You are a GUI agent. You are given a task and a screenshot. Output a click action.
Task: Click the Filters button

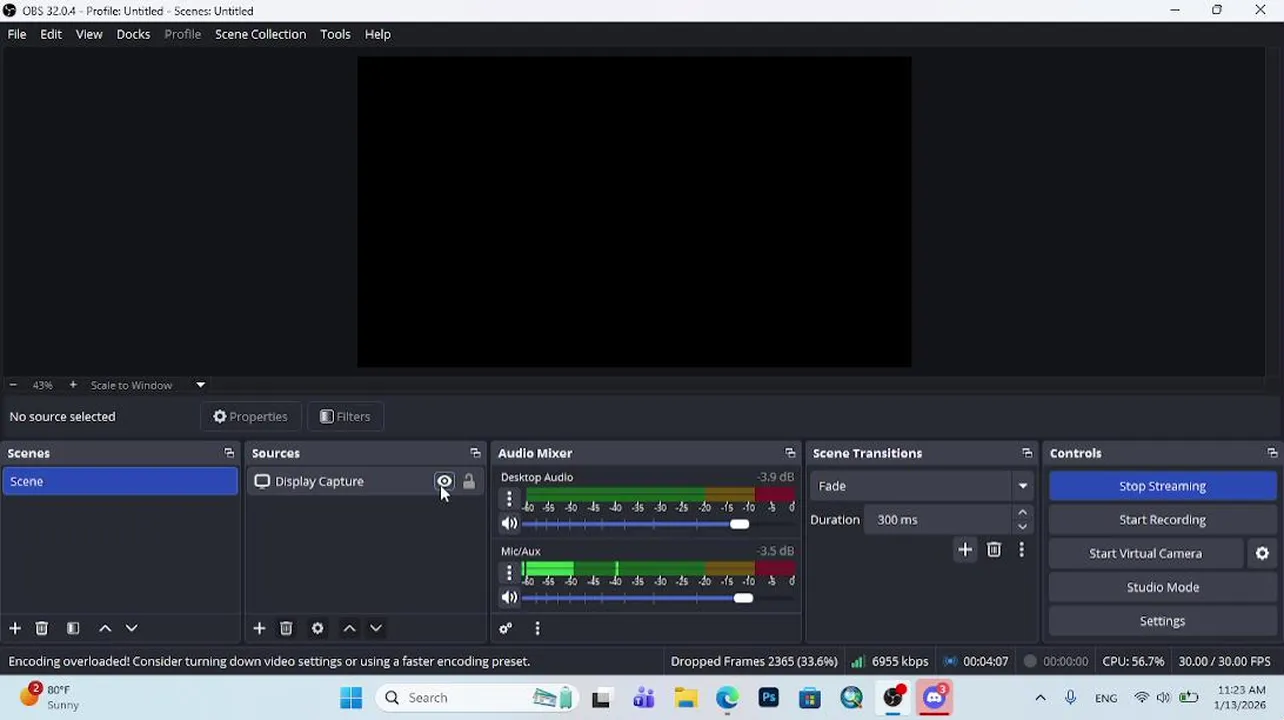345,417
